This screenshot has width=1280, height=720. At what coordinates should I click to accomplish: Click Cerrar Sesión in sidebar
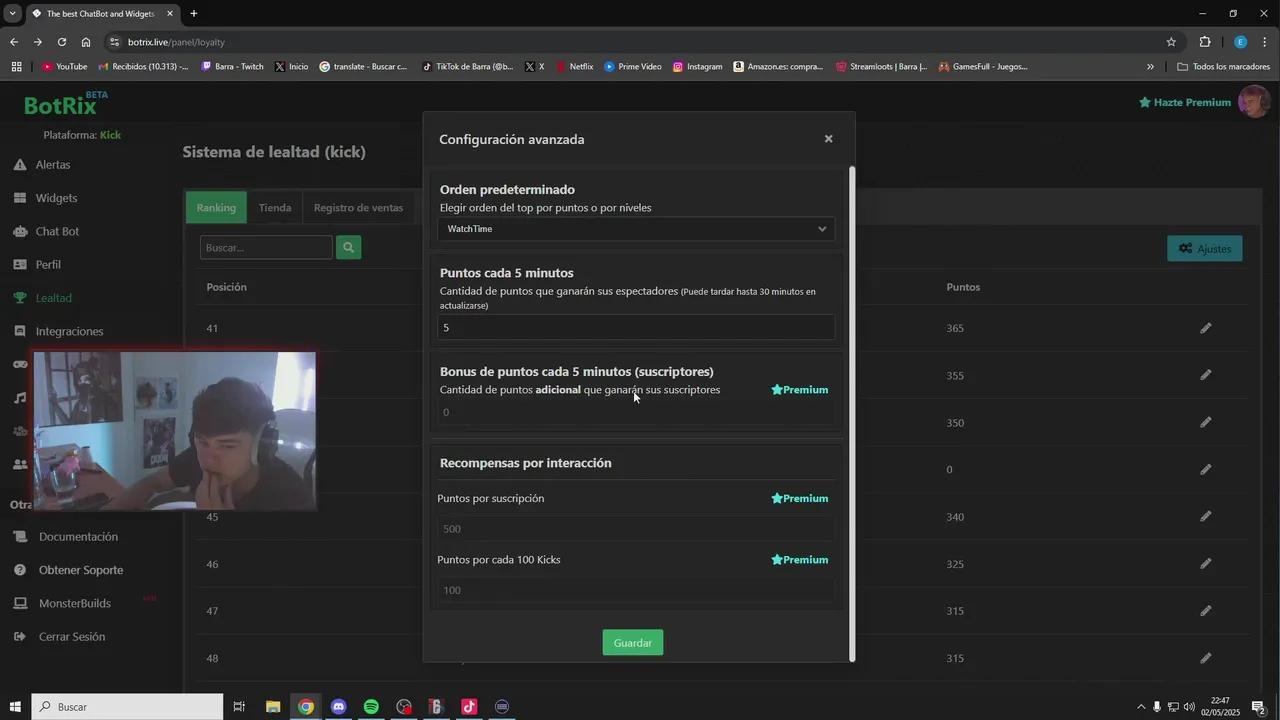coord(71,637)
